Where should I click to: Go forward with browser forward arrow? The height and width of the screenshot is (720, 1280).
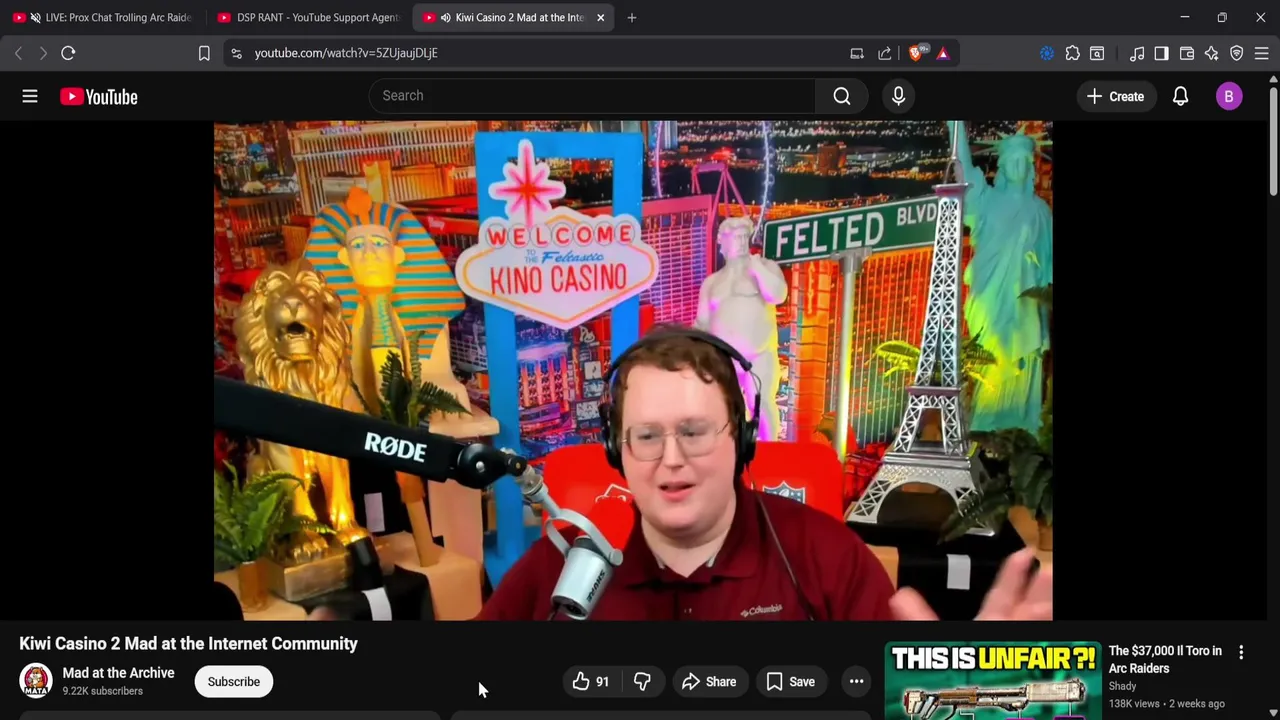(43, 53)
